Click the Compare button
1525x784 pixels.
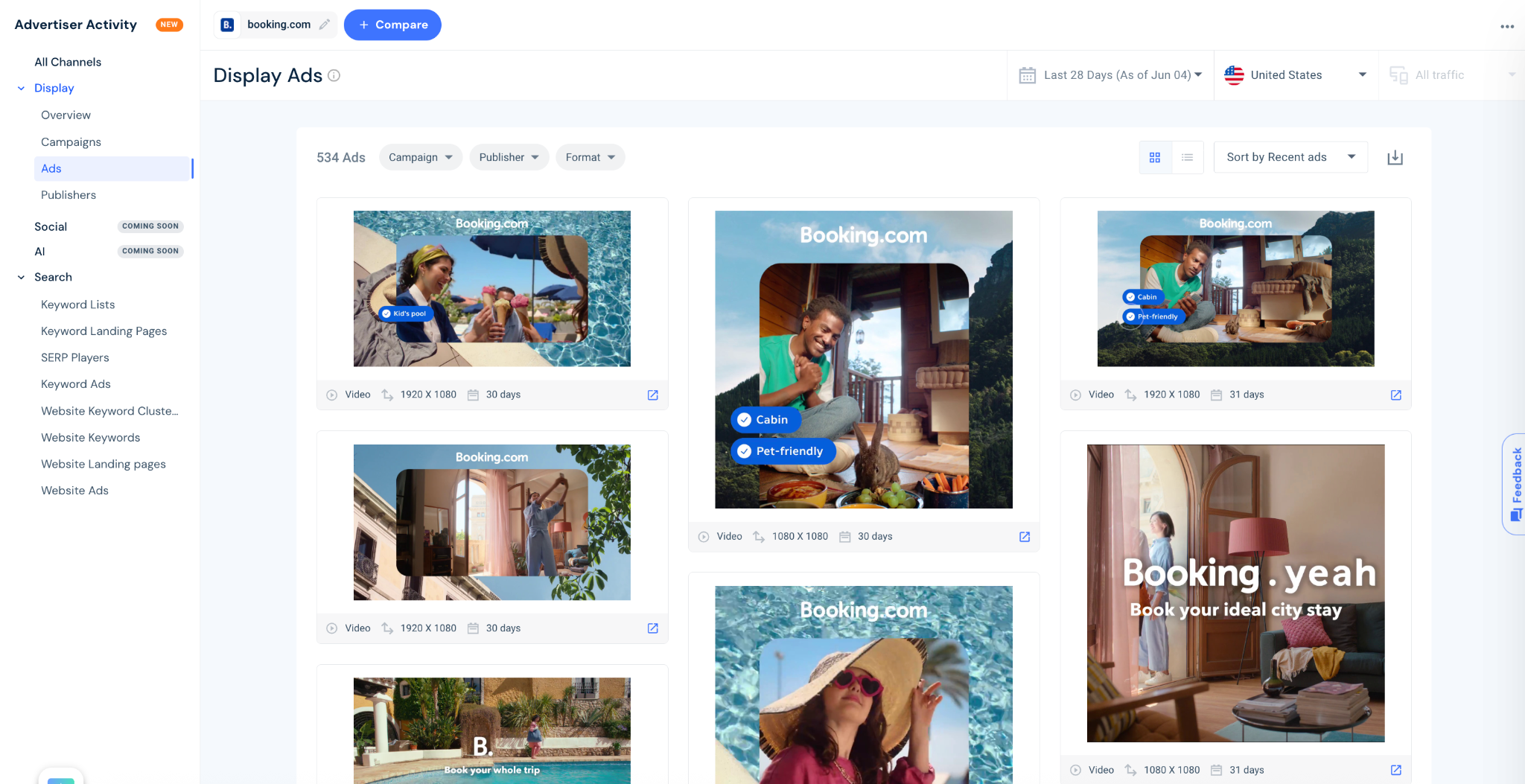click(392, 25)
